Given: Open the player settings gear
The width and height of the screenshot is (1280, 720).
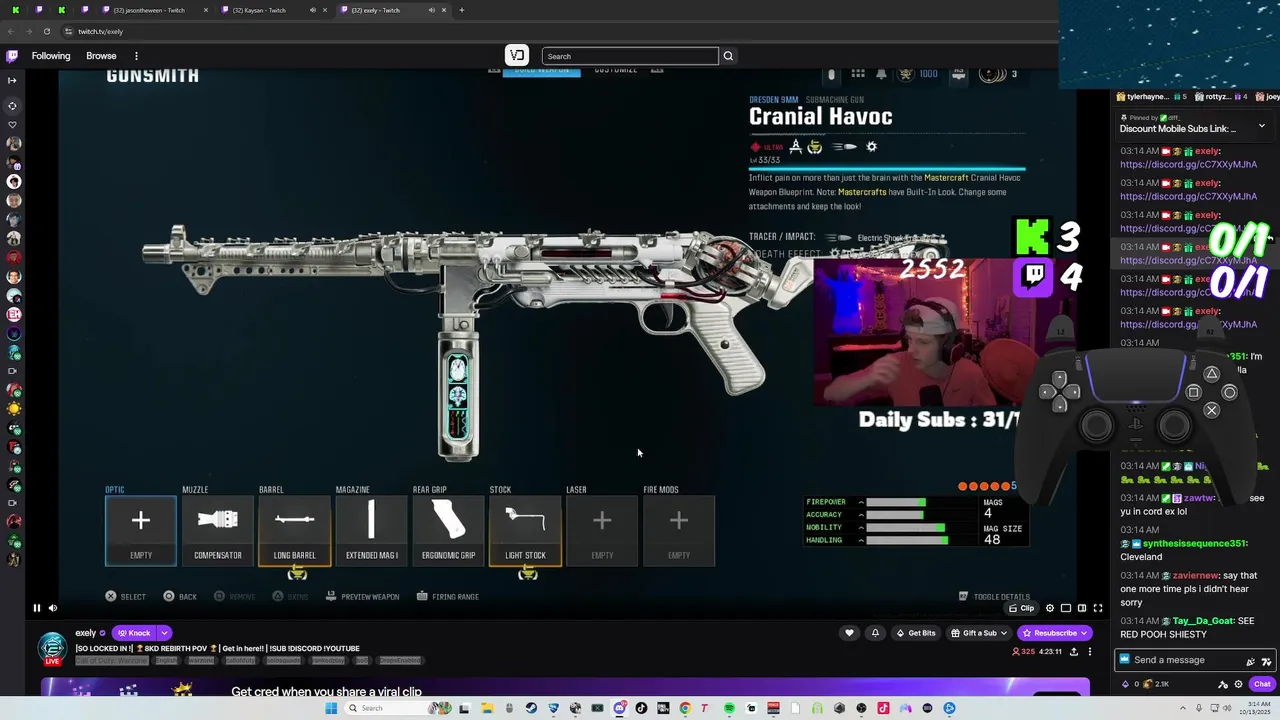Looking at the screenshot, I should 1050,608.
